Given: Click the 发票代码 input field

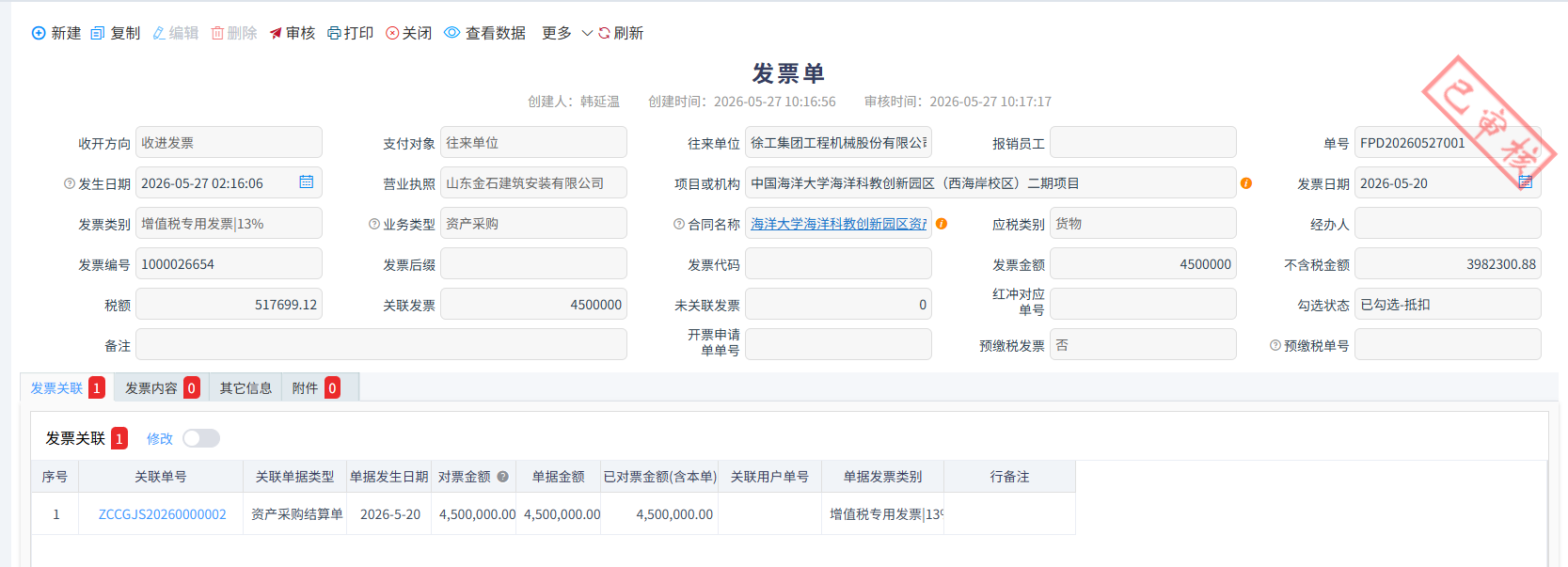Looking at the screenshot, I should (838, 264).
